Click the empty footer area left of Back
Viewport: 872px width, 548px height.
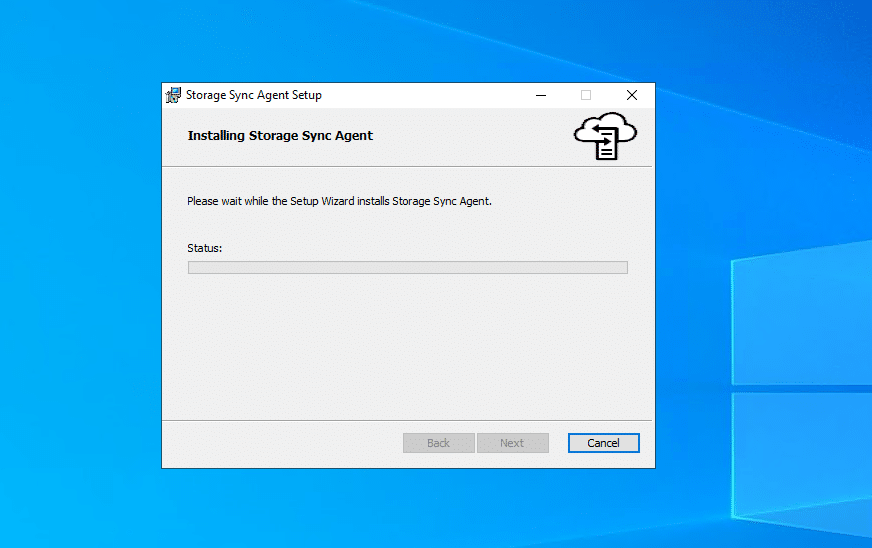click(280, 443)
